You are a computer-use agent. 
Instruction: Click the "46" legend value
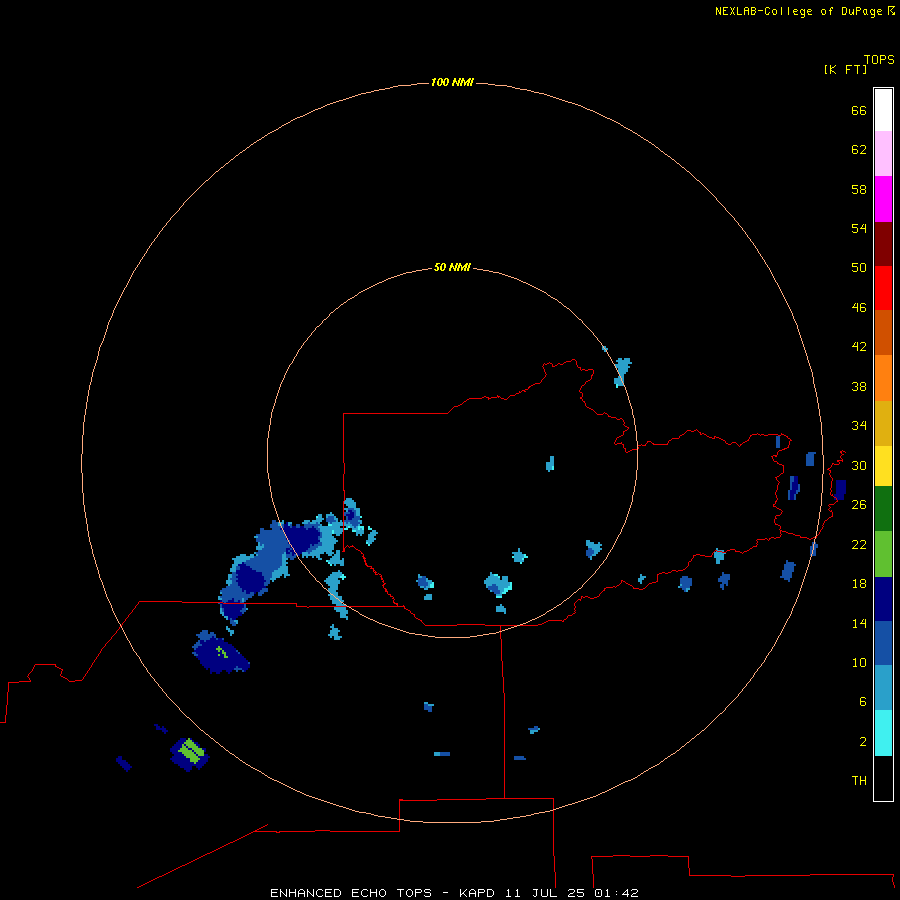pos(859,308)
